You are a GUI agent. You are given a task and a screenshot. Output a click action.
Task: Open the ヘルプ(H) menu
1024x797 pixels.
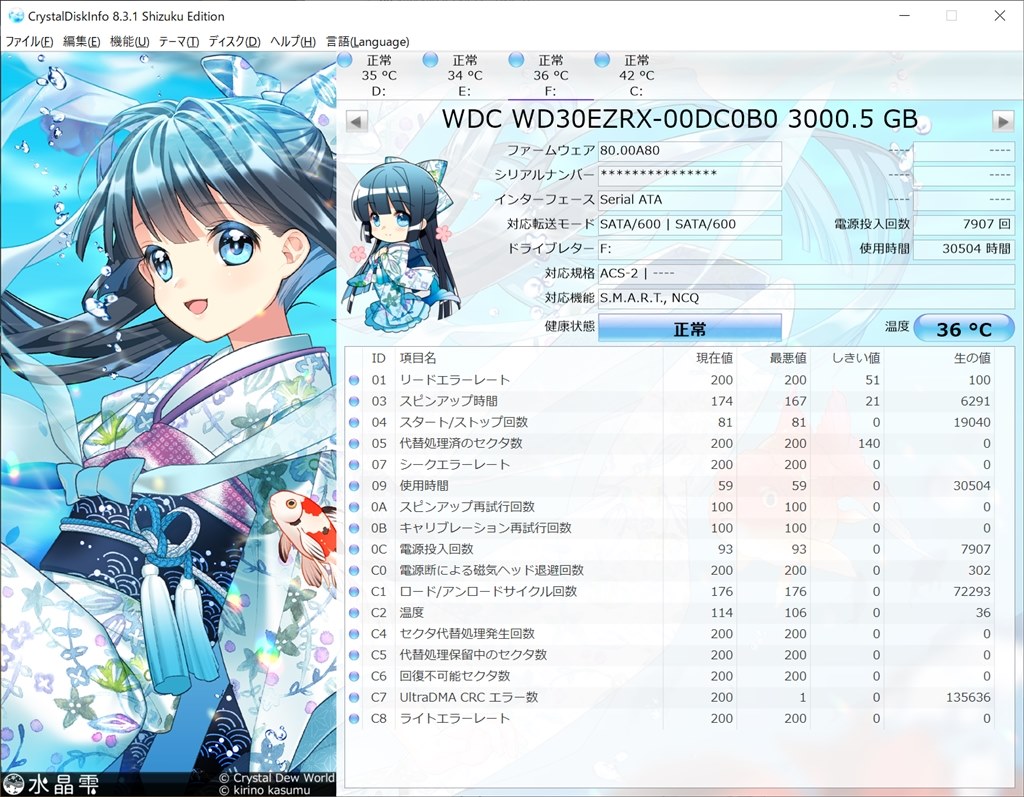[x=293, y=41]
